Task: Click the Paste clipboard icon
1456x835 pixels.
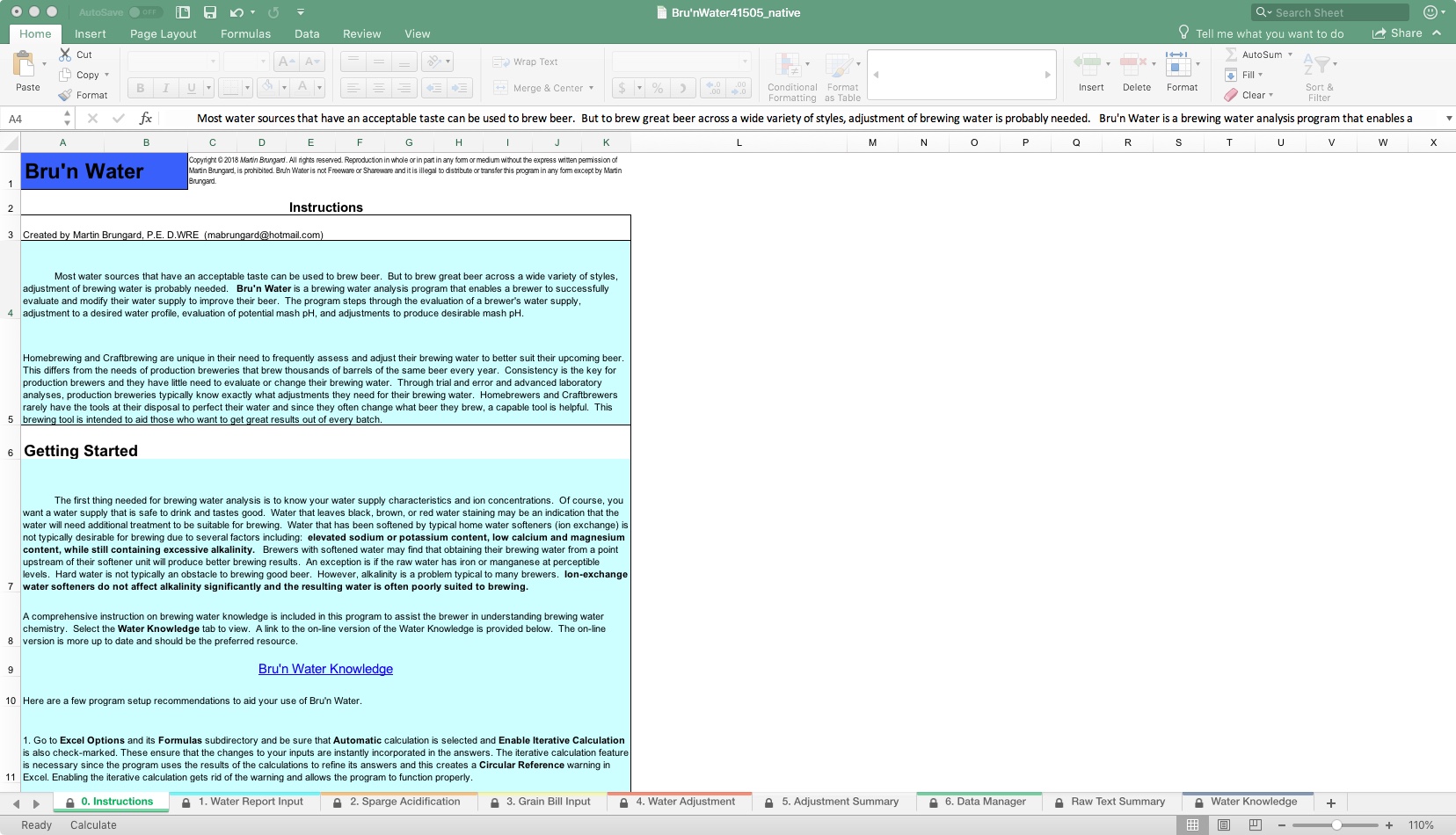Action: coord(24,64)
